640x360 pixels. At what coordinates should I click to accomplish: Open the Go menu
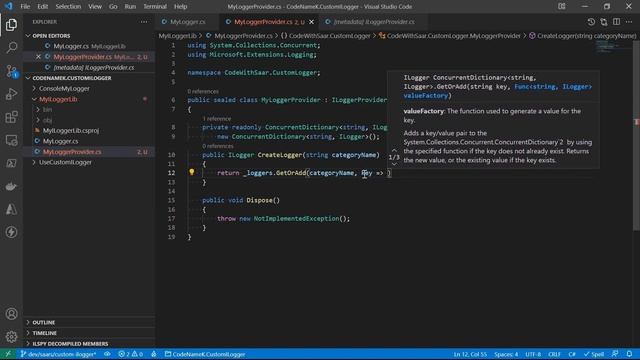113,7
